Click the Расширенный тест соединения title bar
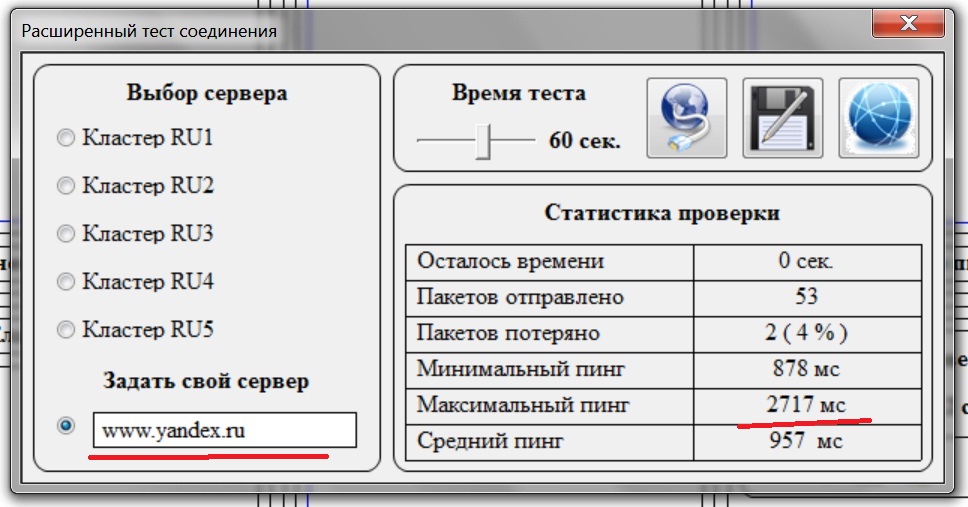 [x=400, y=30]
